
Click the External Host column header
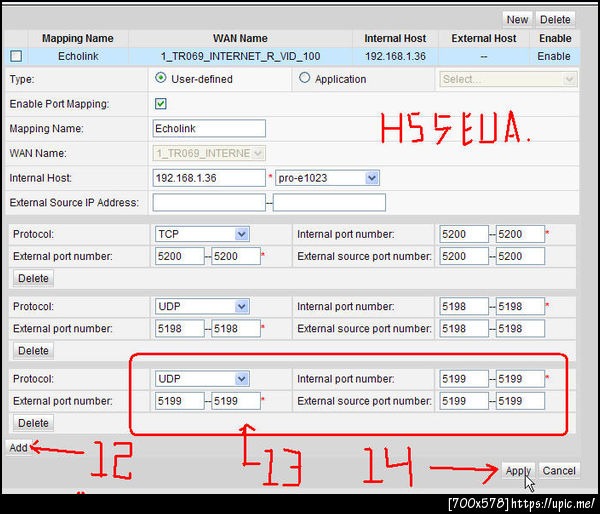click(484, 38)
